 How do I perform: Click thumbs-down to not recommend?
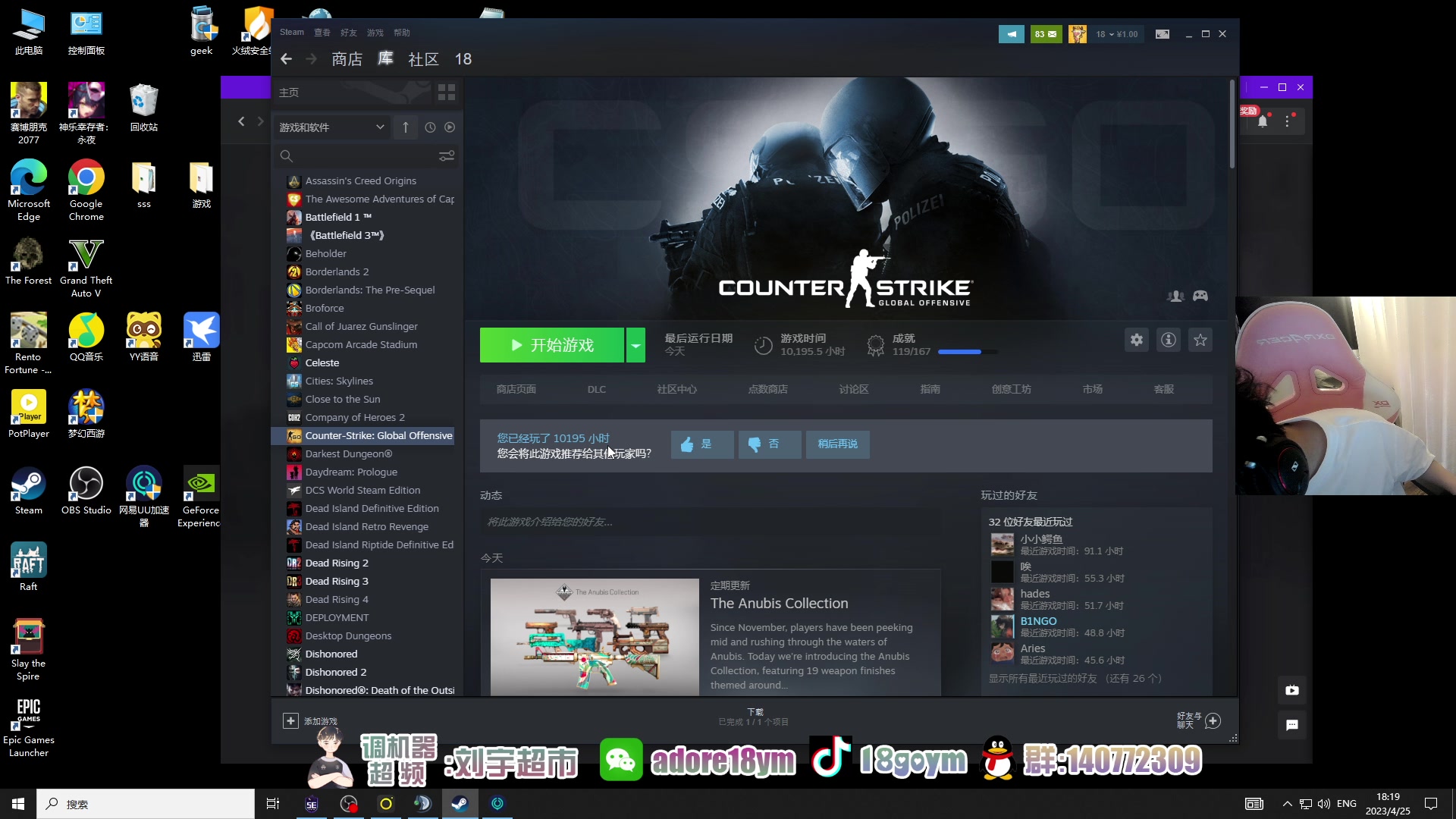pos(770,444)
